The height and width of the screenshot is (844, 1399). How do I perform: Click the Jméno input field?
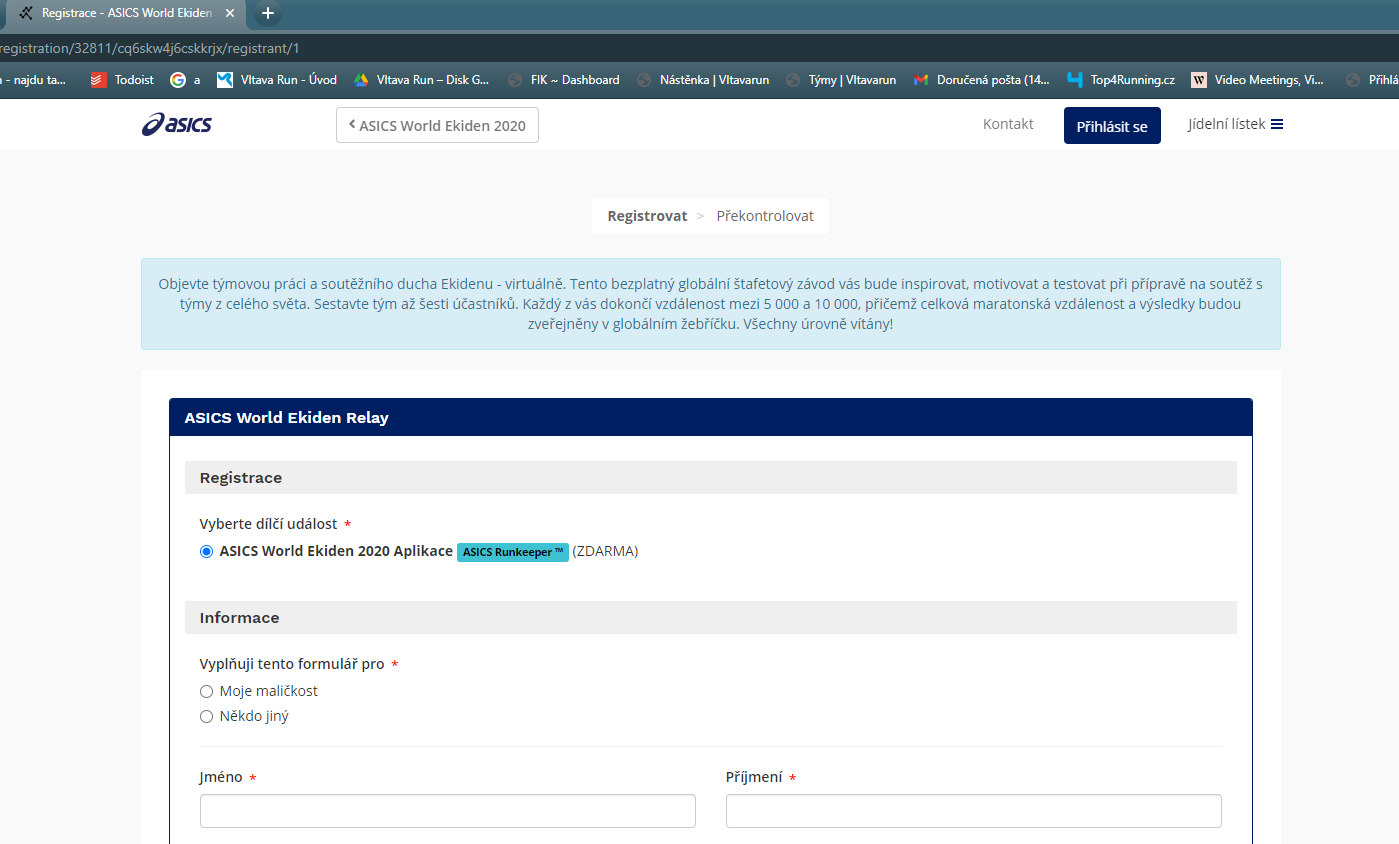[x=448, y=811]
